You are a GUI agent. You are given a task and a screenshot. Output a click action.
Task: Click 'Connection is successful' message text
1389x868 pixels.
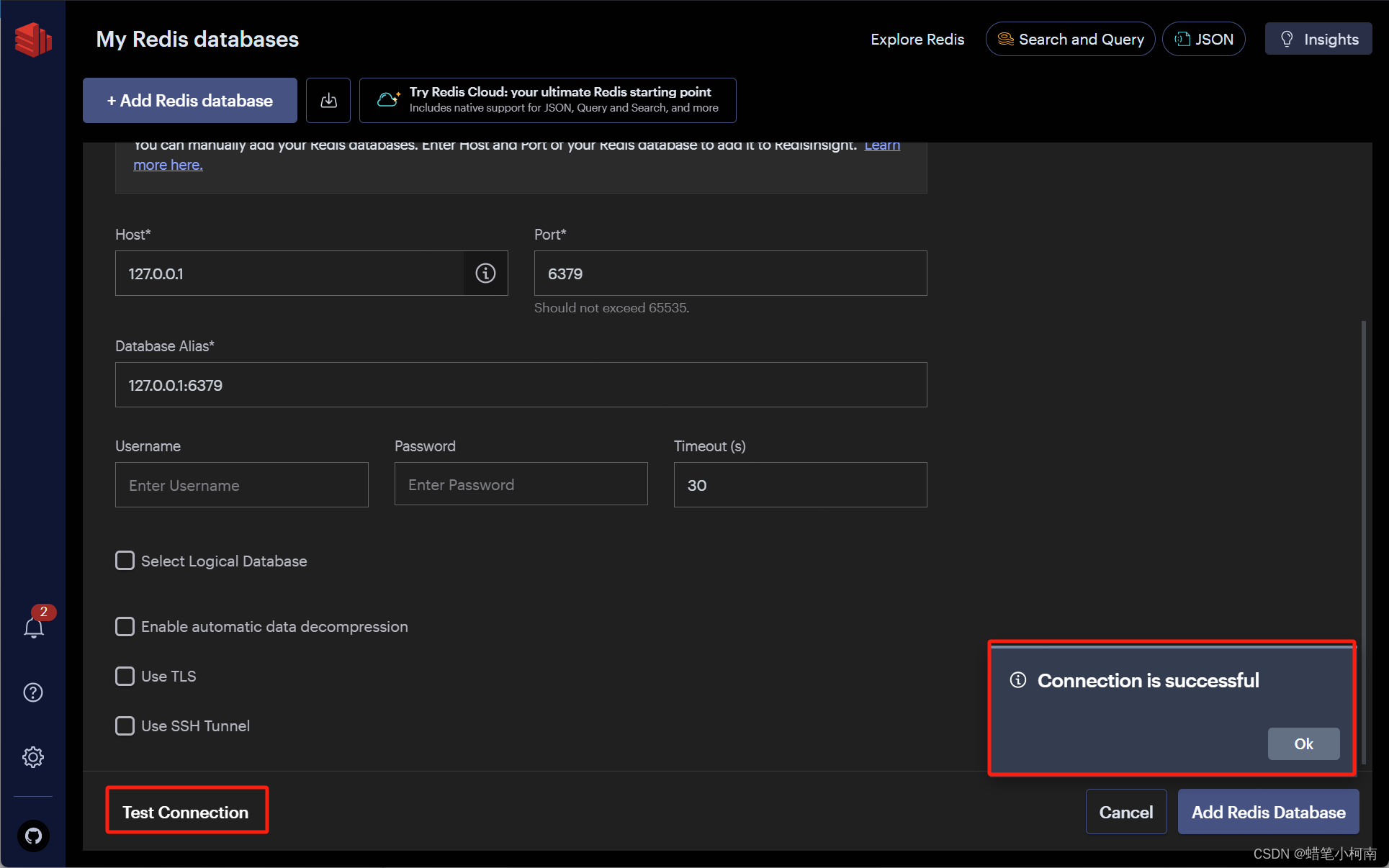(x=1148, y=680)
